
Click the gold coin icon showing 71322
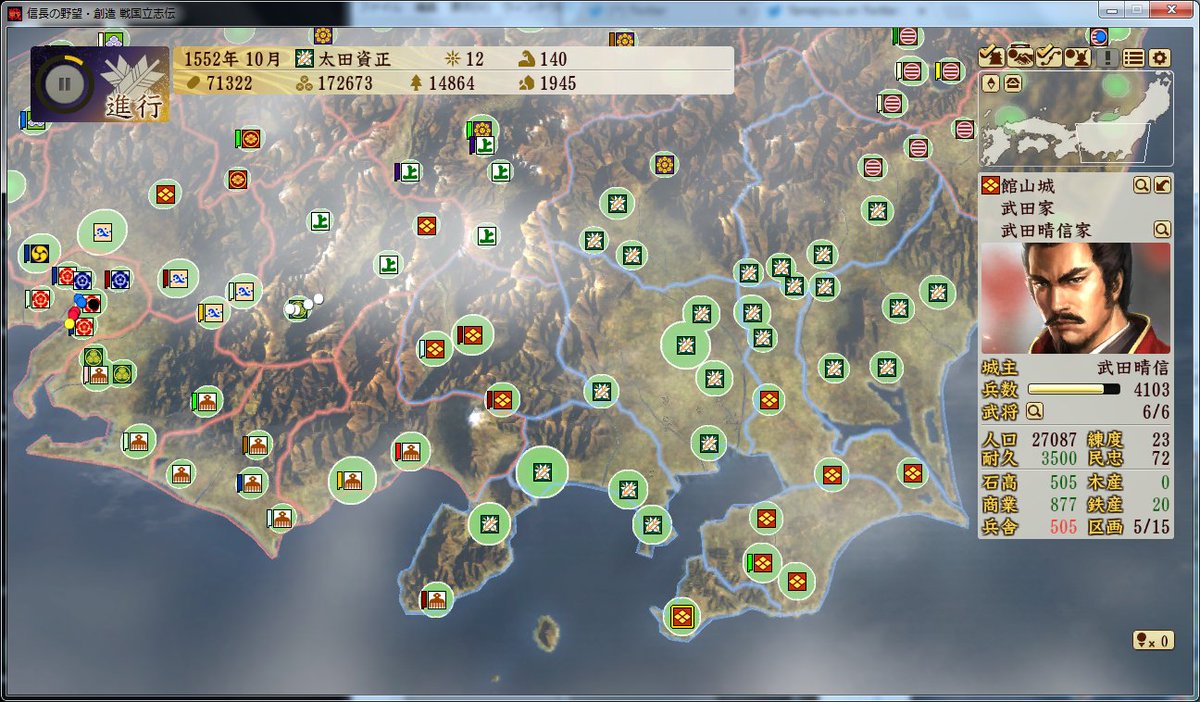pos(192,83)
